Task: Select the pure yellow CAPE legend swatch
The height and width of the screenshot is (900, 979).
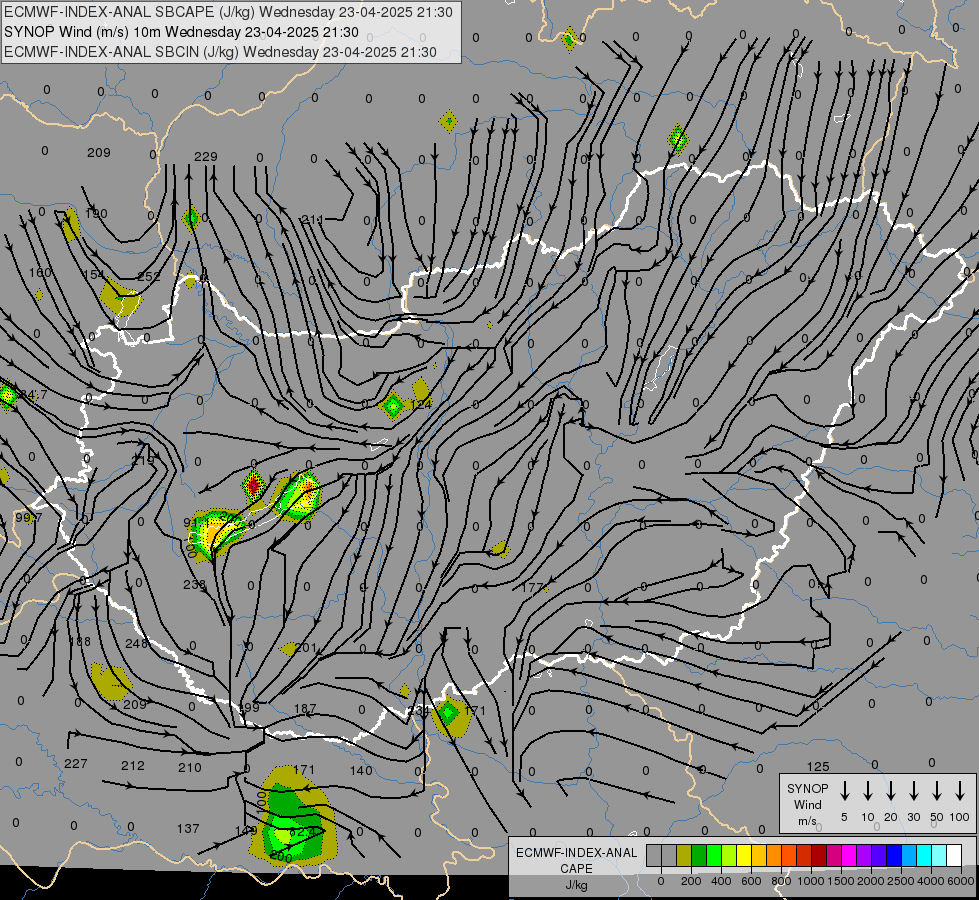Action: 744,856
